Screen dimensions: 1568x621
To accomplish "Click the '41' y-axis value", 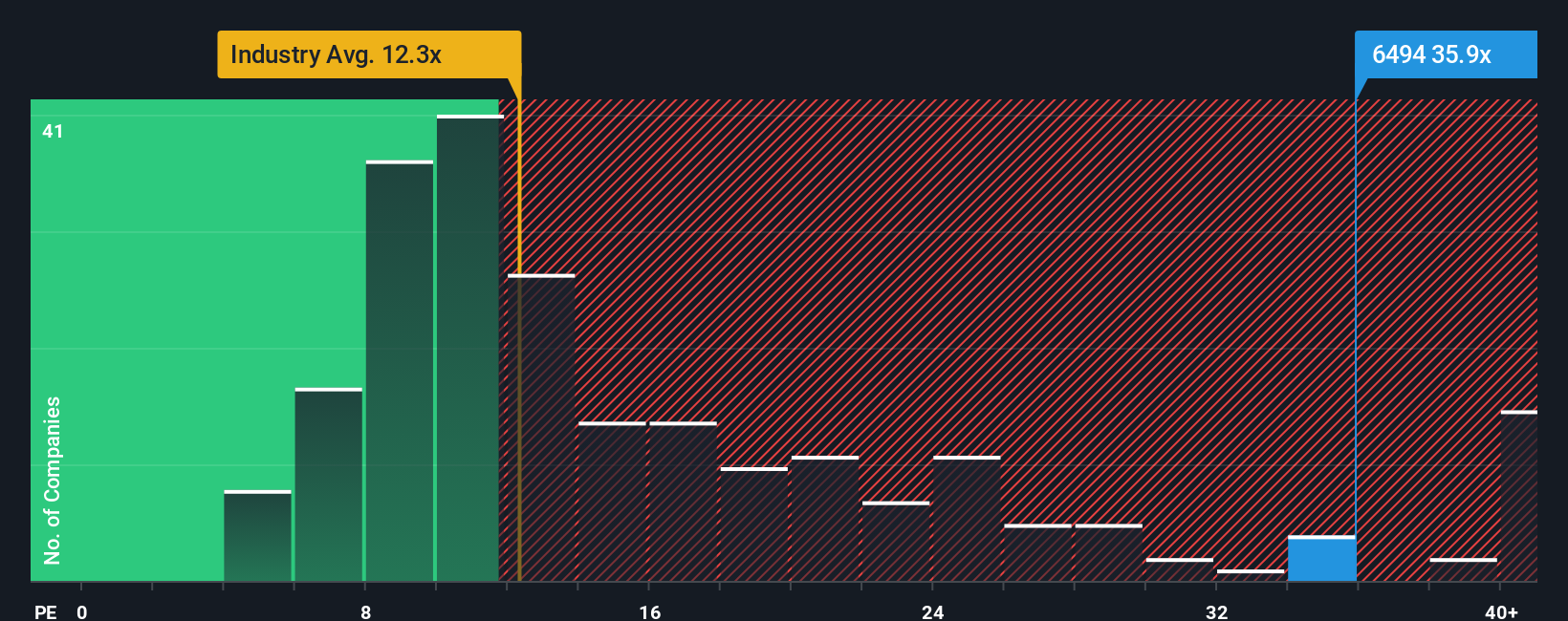I will point(53,131).
